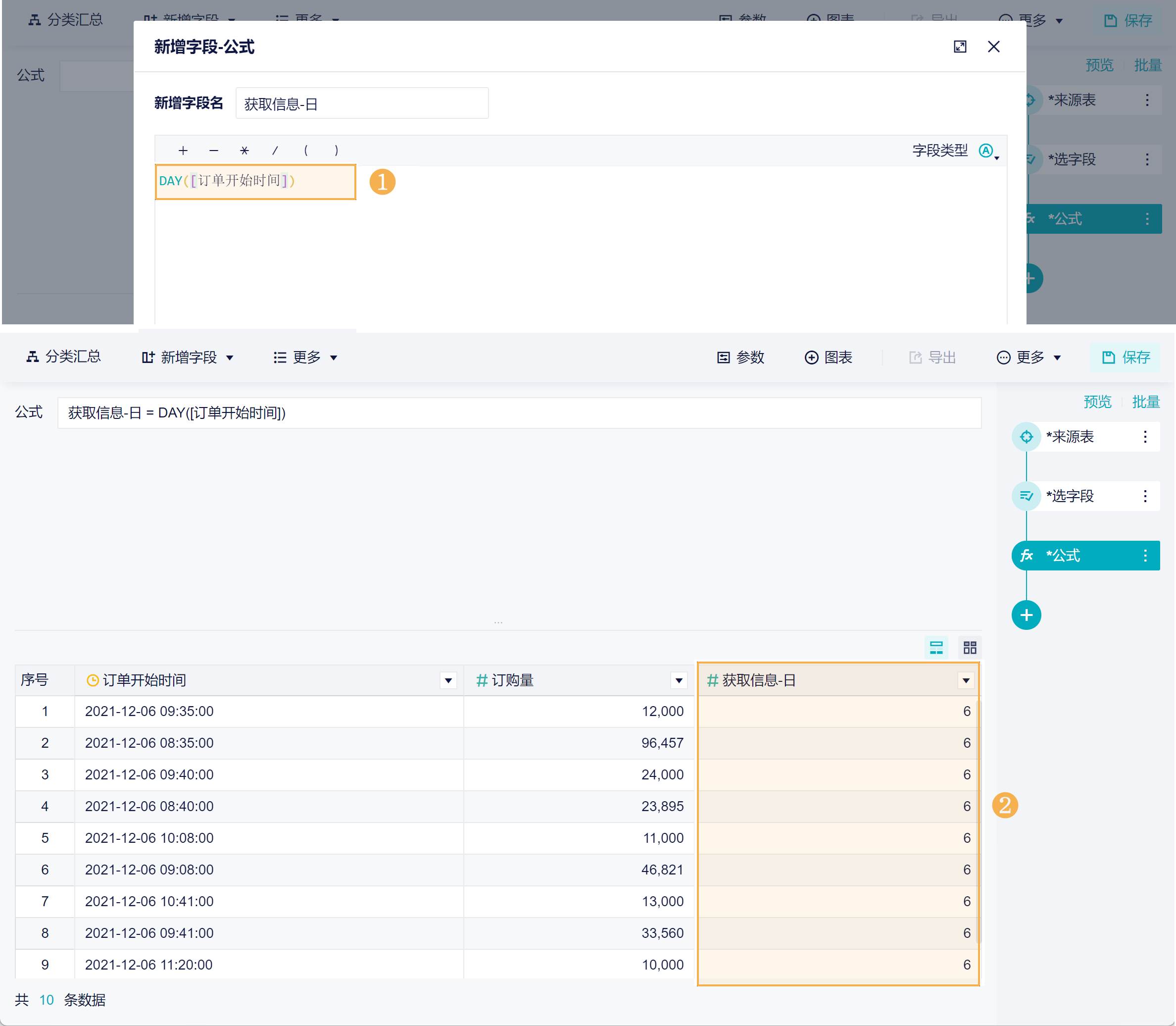Open 订购量 column dropdown arrow

(679, 681)
